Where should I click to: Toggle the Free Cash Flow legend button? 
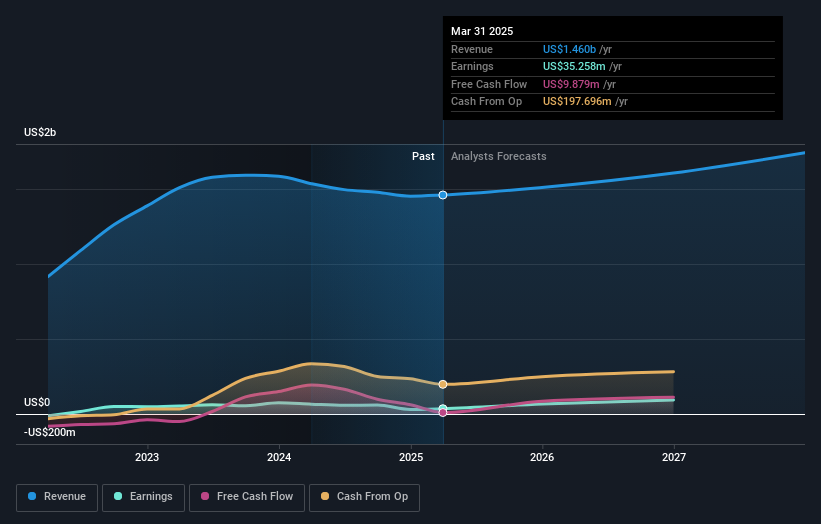247,497
